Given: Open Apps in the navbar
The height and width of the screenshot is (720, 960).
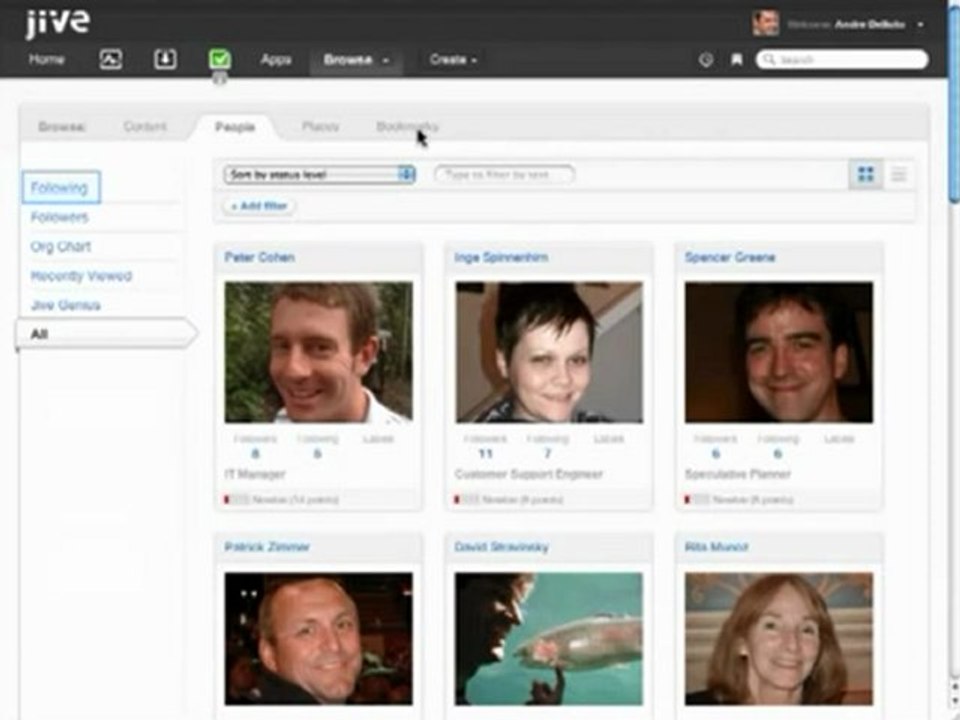Looking at the screenshot, I should 276,59.
